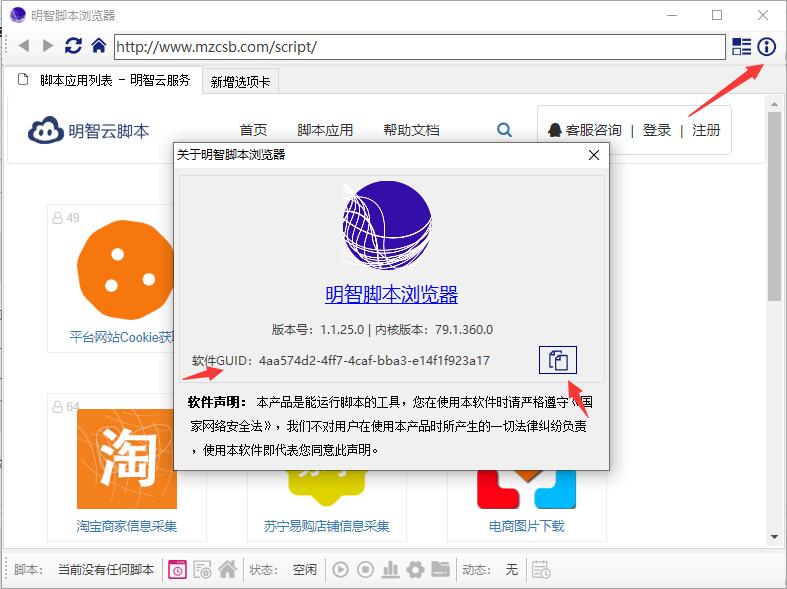Click the 注册 link
This screenshot has height=589, width=787.
pyautogui.click(x=706, y=130)
